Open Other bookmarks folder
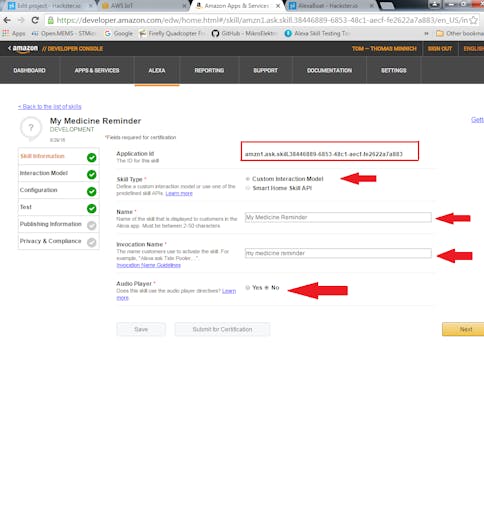Image resolution: width=484 pixels, height=510 pixels. tap(460, 33)
